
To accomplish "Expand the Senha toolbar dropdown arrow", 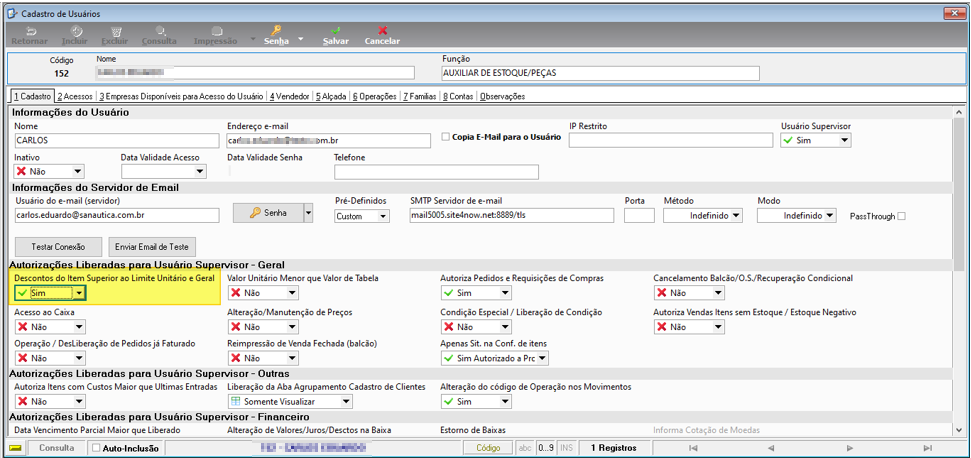I will click(301, 38).
